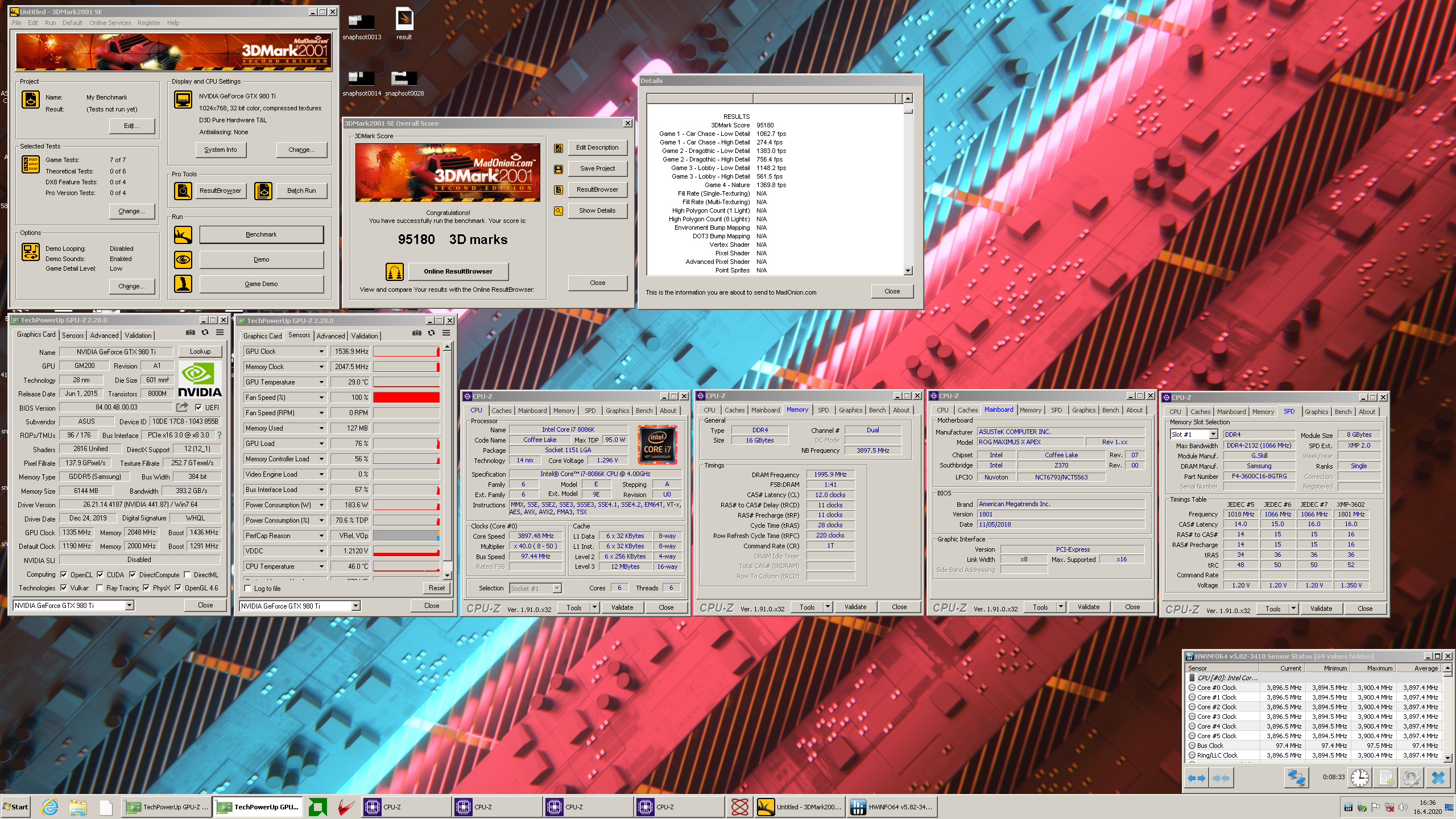Image resolution: width=1456 pixels, height=819 pixels.
Task: Click the HWiNFO settings gear icon
Action: pyautogui.click(x=1411, y=777)
